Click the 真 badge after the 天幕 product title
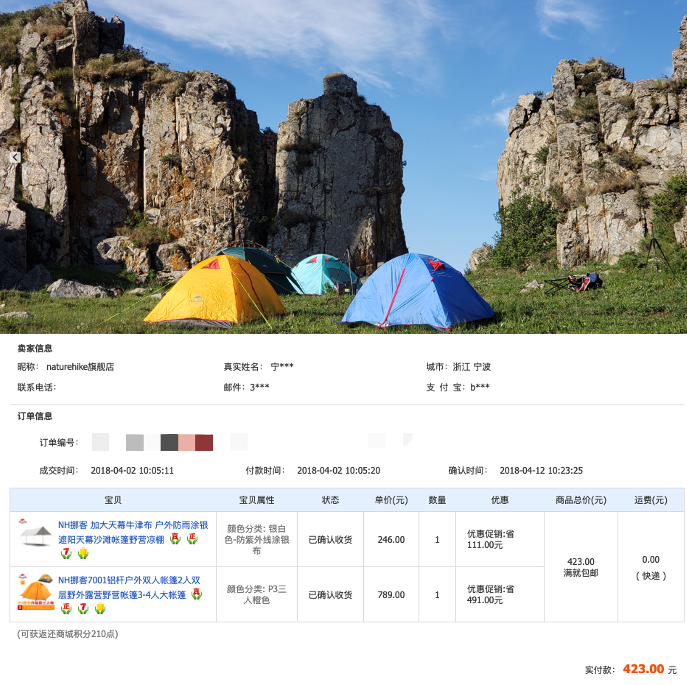 (x=175, y=539)
